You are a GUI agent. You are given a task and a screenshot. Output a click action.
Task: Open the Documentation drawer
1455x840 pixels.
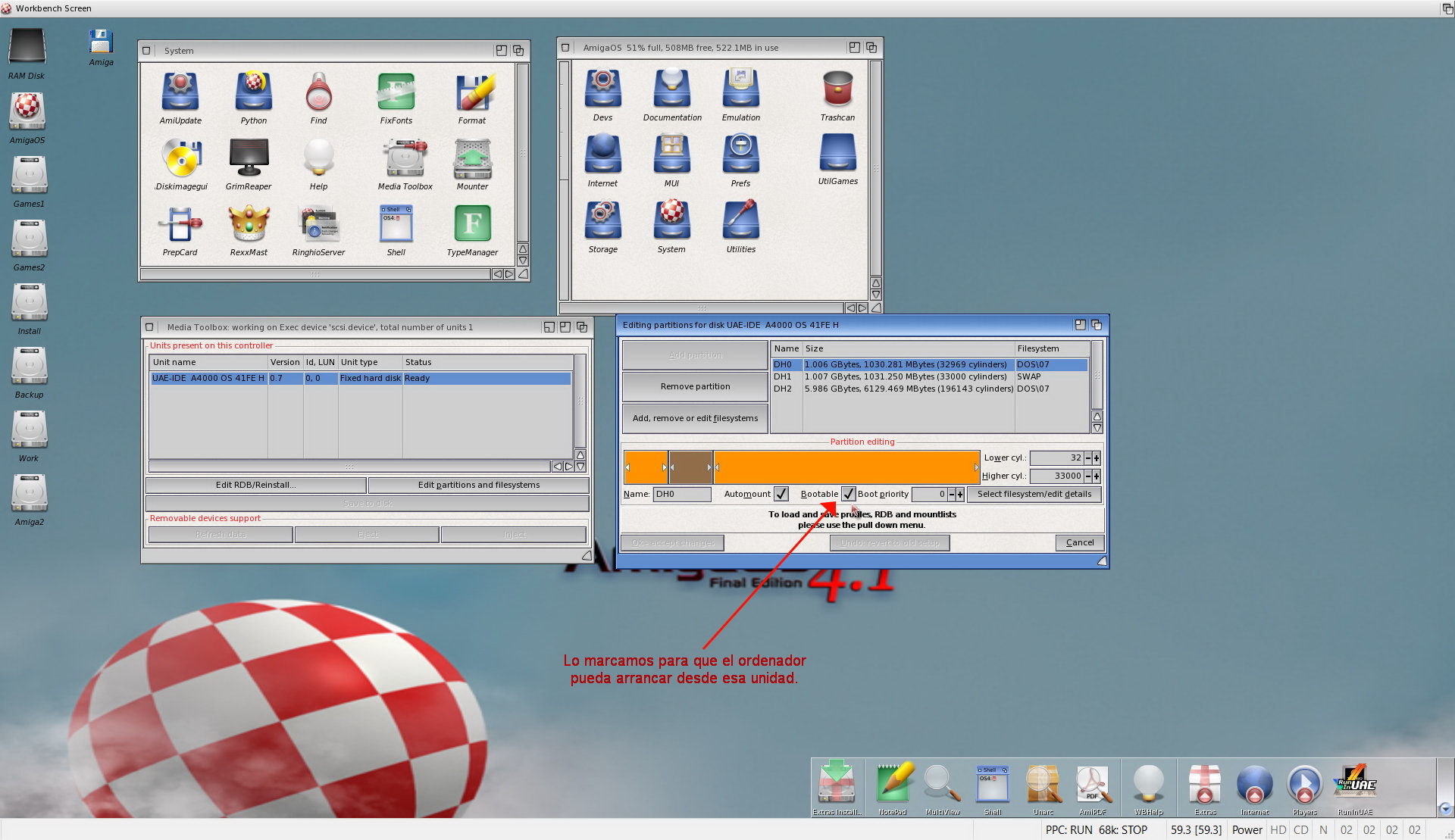(x=671, y=89)
